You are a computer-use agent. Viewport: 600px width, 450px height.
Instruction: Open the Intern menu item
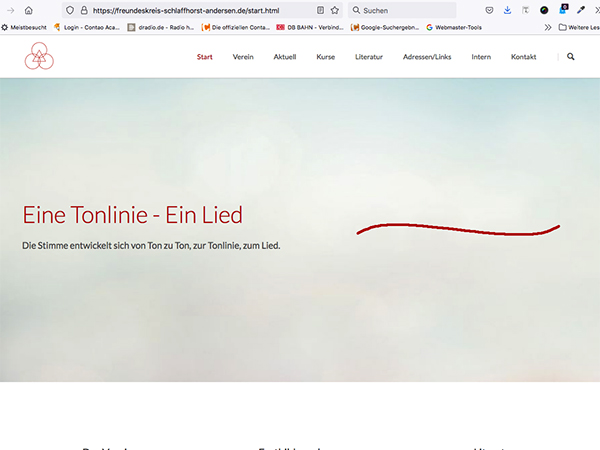coord(481,57)
